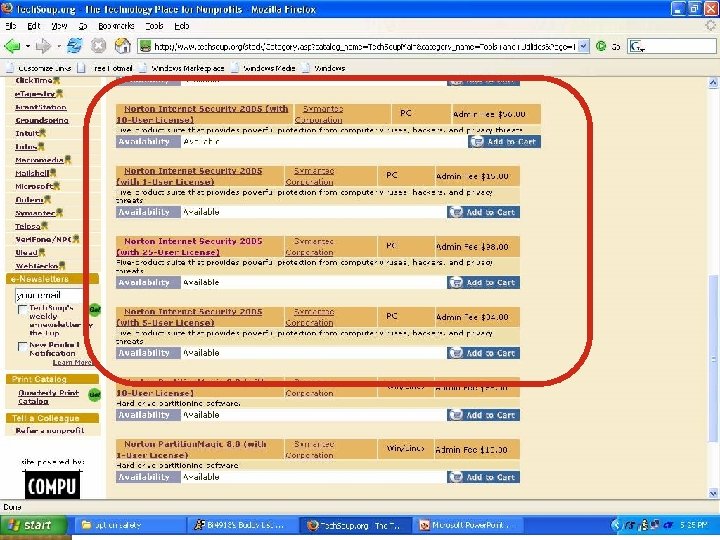Open Norton PartitionMagic 8.0 1-User License link
This screenshot has height=540, width=720.
pos(191,450)
